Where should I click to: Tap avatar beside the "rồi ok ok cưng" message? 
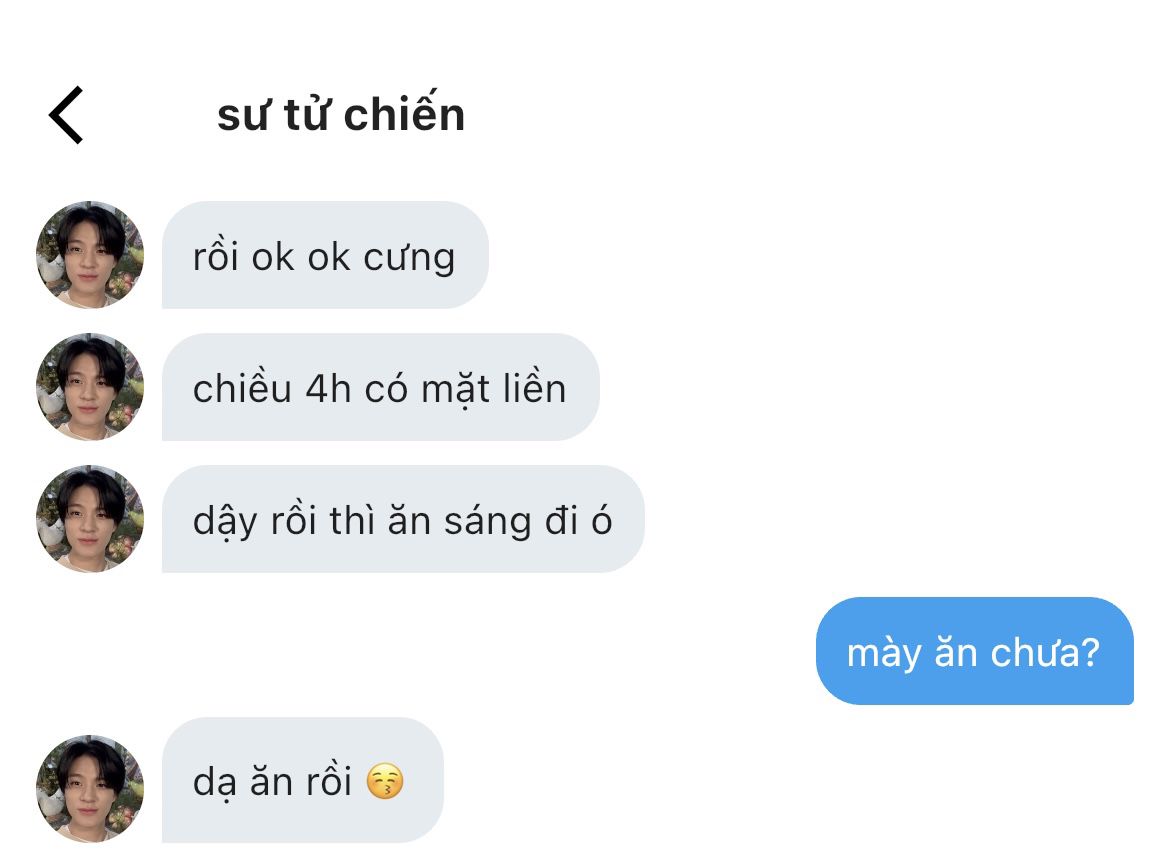[x=90, y=254]
